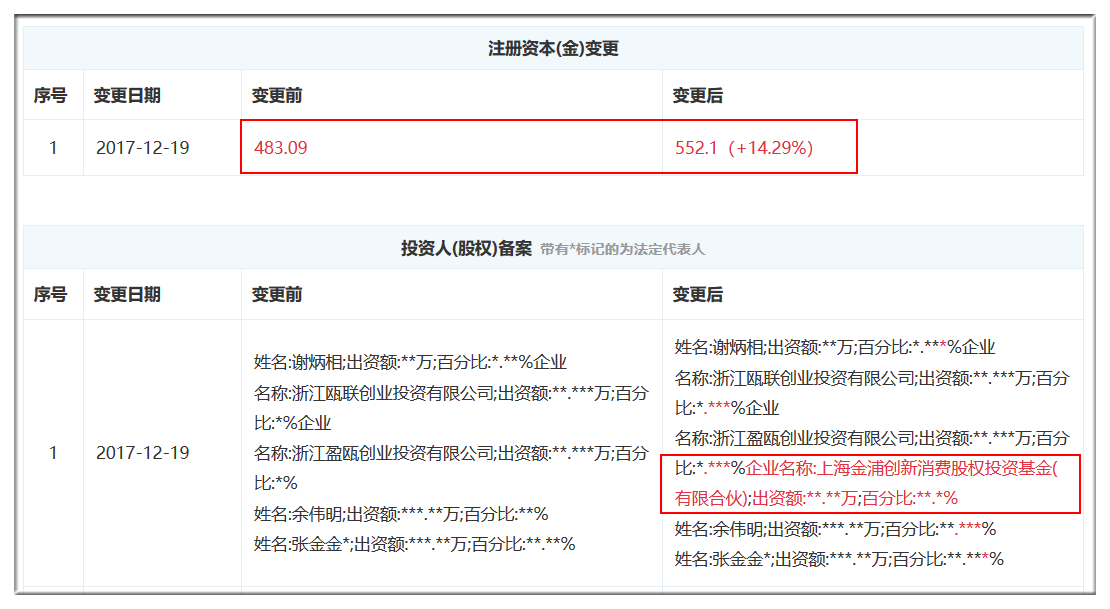Screen dimensions: 1110x609
Task: Click 2017-12-19 date in investor filing table
Action: click(142, 453)
